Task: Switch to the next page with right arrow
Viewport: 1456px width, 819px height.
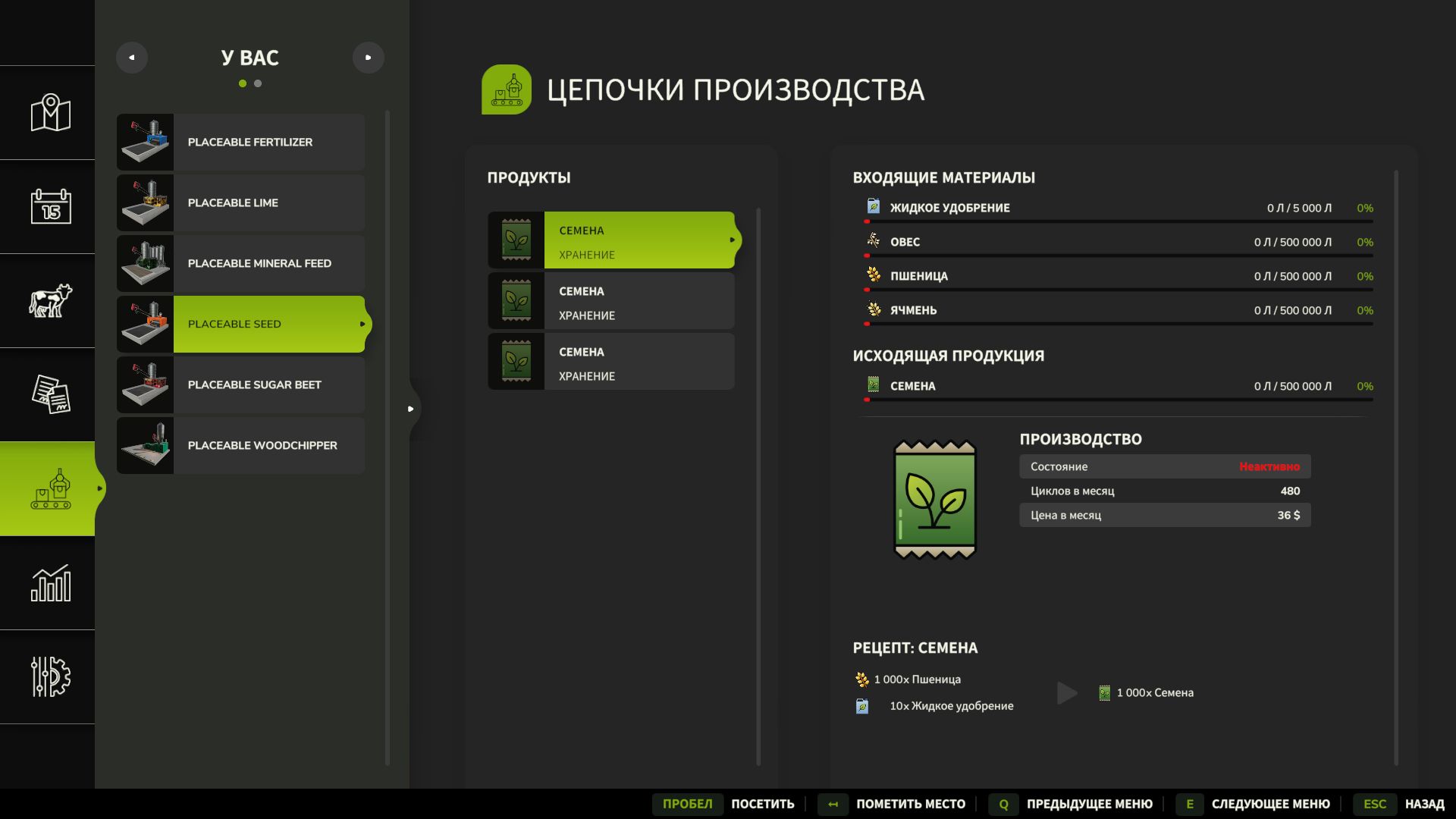Action: click(369, 58)
